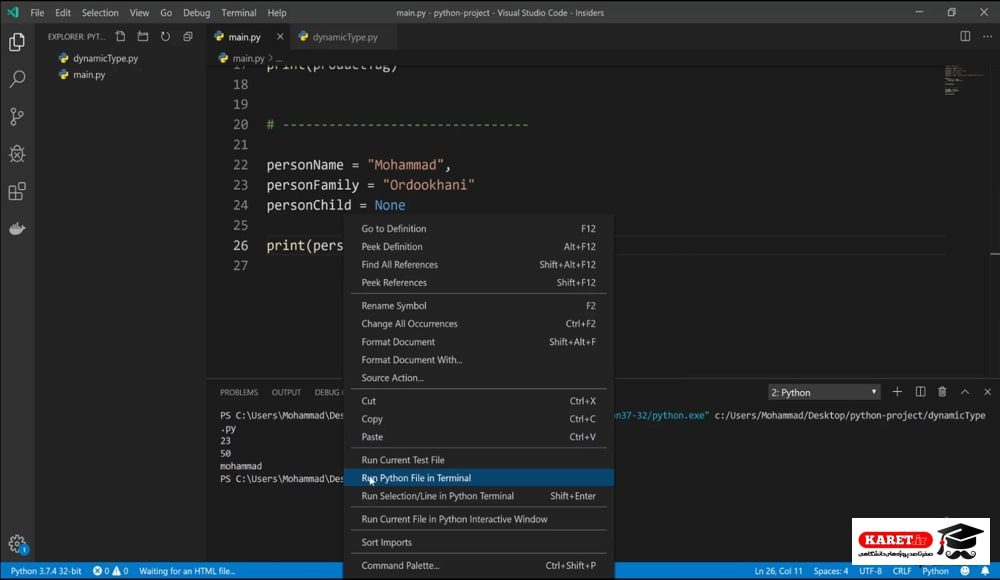The width and height of the screenshot is (1000, 580).
Task: Select Peek References
Action: click(478, 282)
